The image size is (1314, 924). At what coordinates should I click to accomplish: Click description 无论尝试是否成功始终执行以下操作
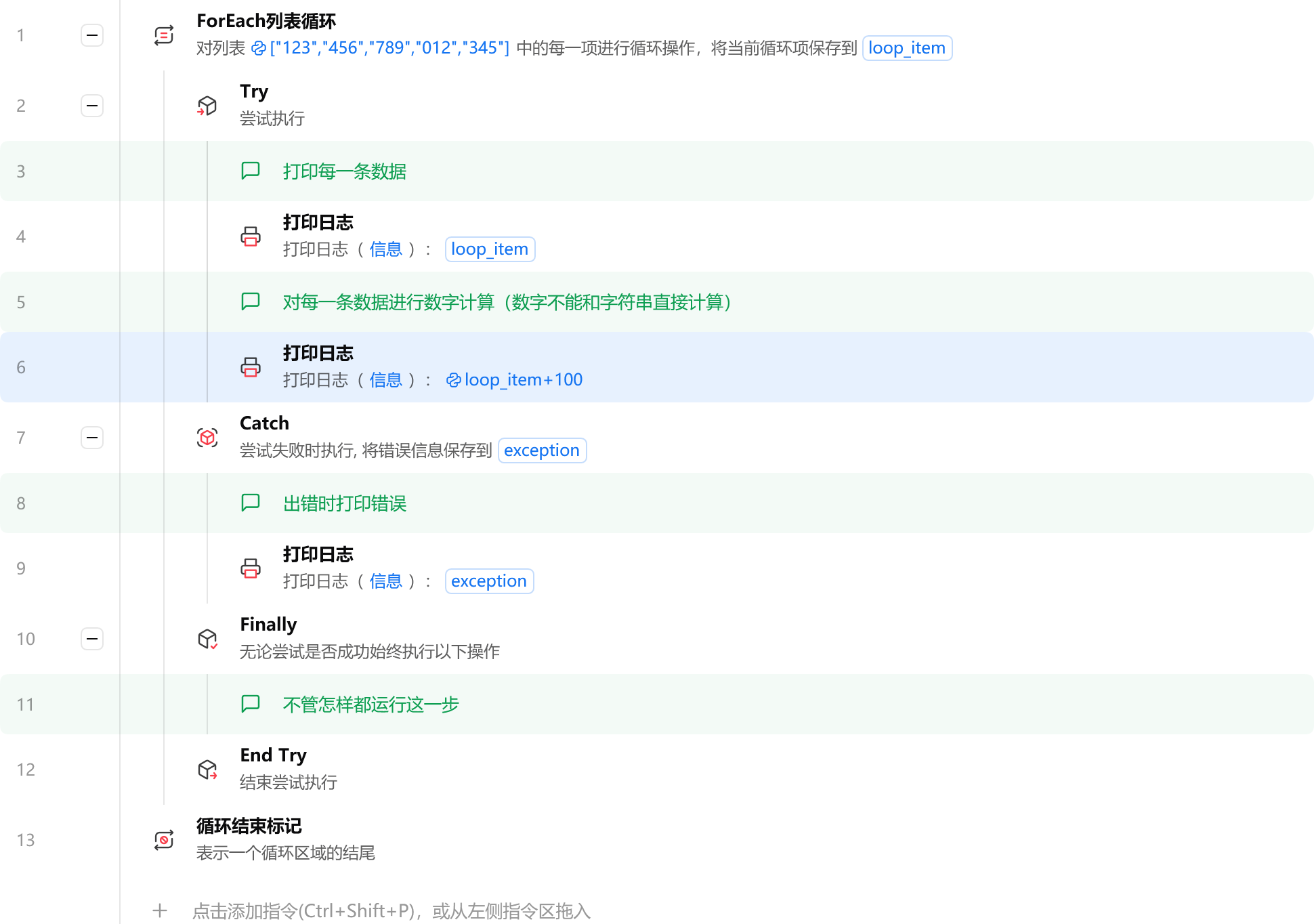tap(370, 652)
